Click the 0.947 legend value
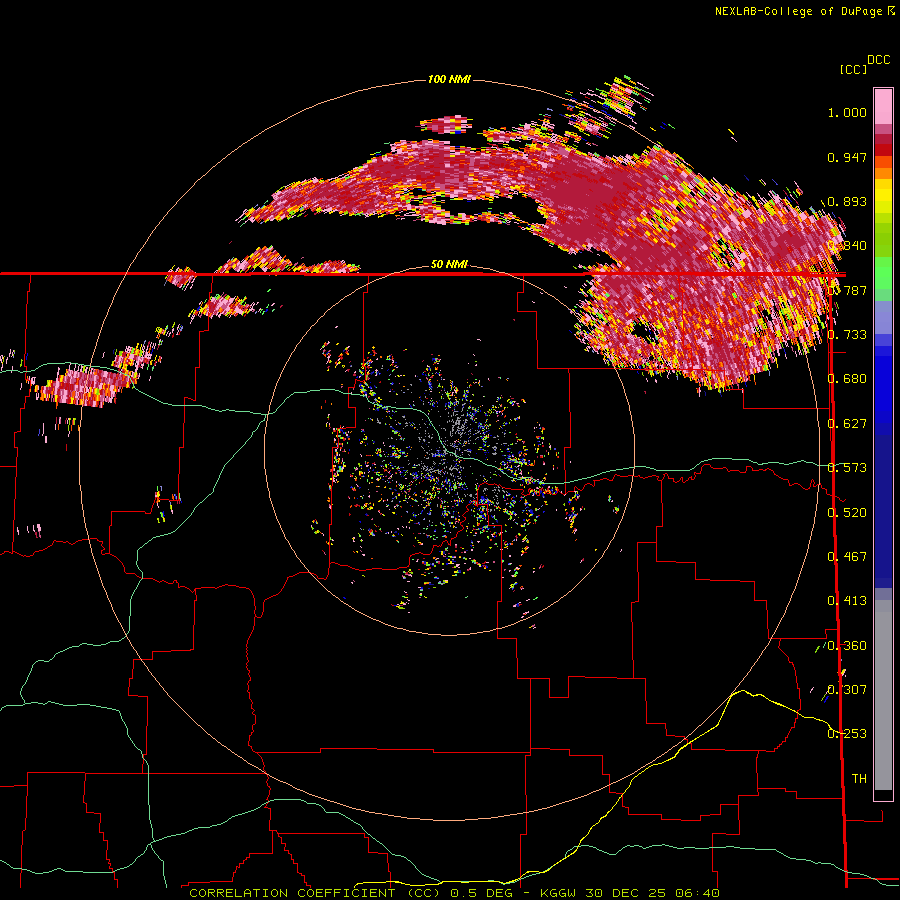 tap(847, 157)
